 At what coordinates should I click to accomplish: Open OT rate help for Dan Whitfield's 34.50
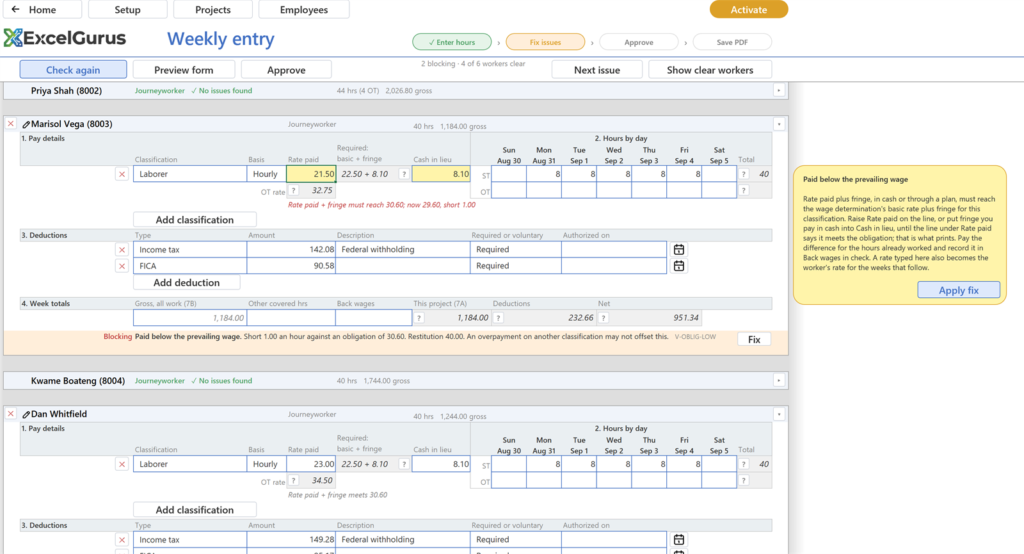293,481
